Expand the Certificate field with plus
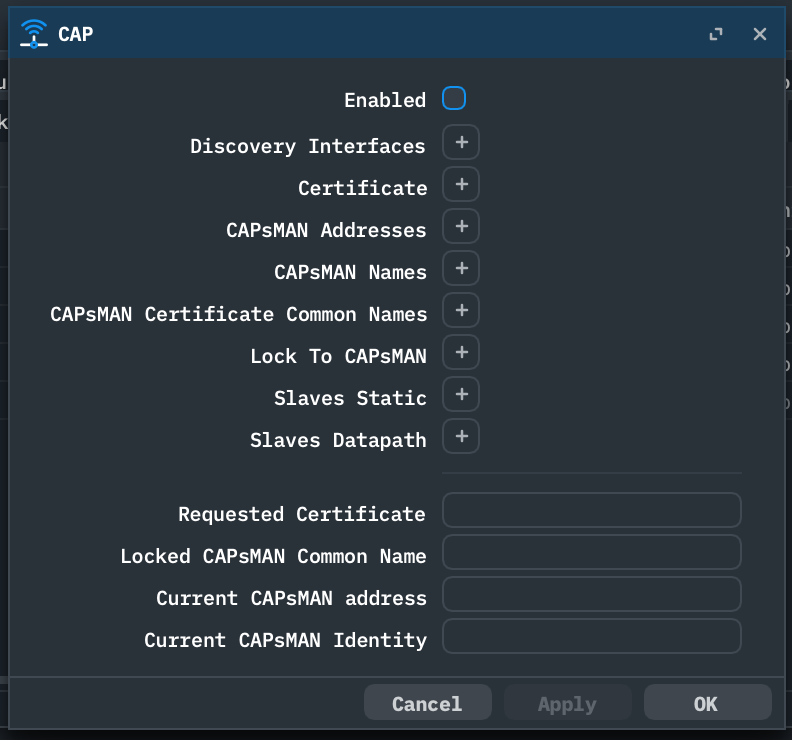 point(461,185)
